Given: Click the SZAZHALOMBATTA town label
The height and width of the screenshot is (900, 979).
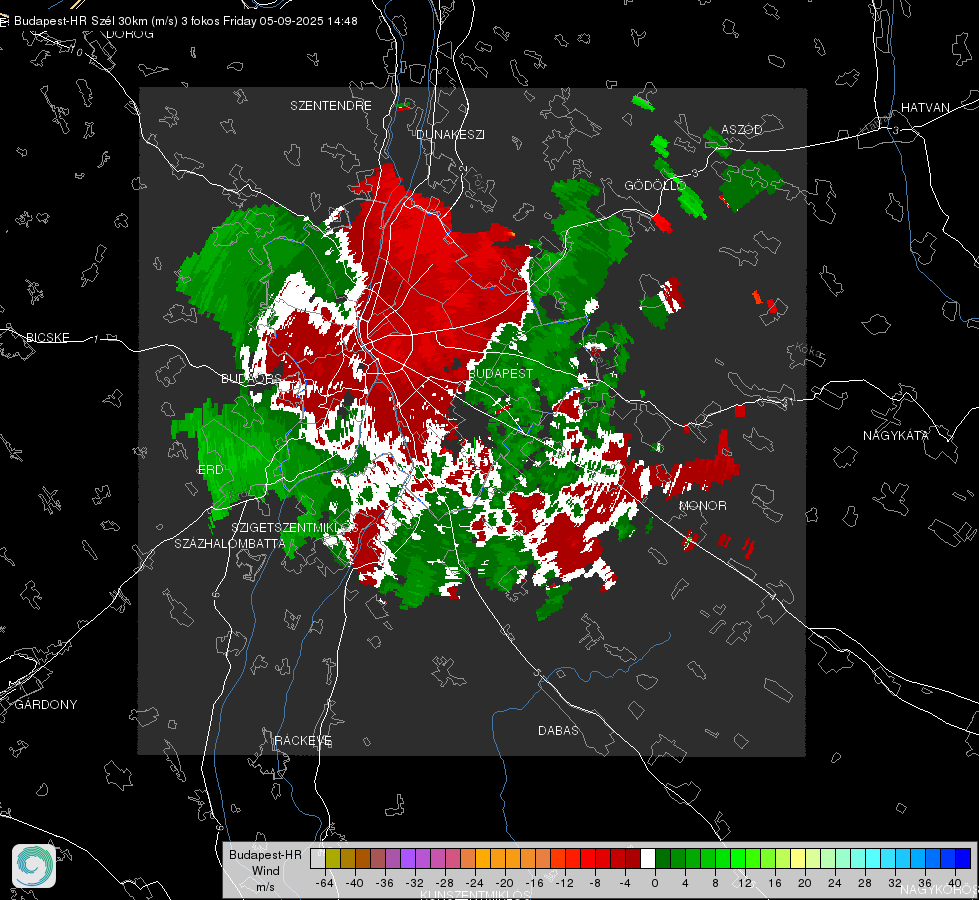Looking at the screenshot, I should (x=230, y=543).
